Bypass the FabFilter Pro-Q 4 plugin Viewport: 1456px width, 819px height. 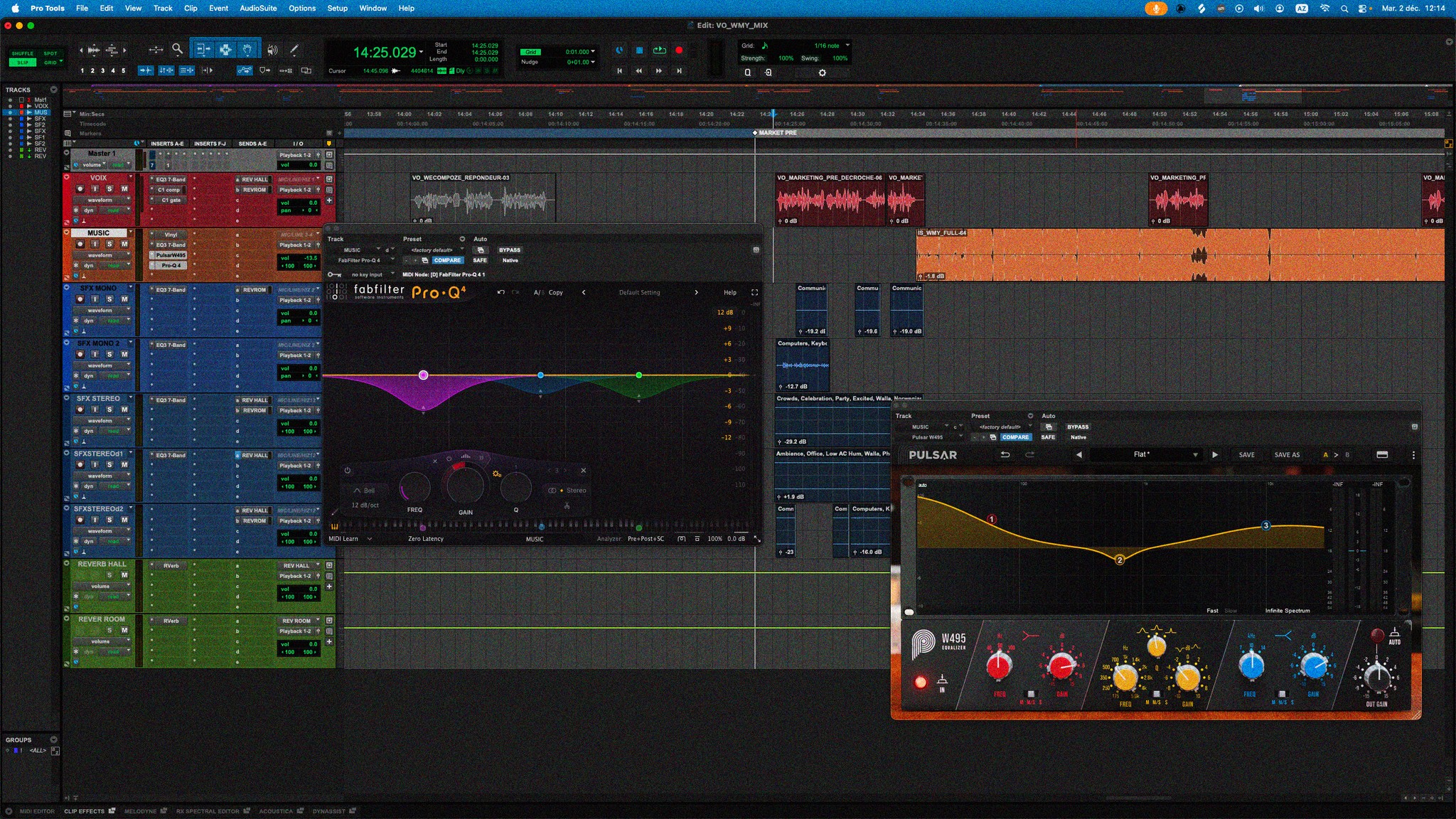(509, 250)
